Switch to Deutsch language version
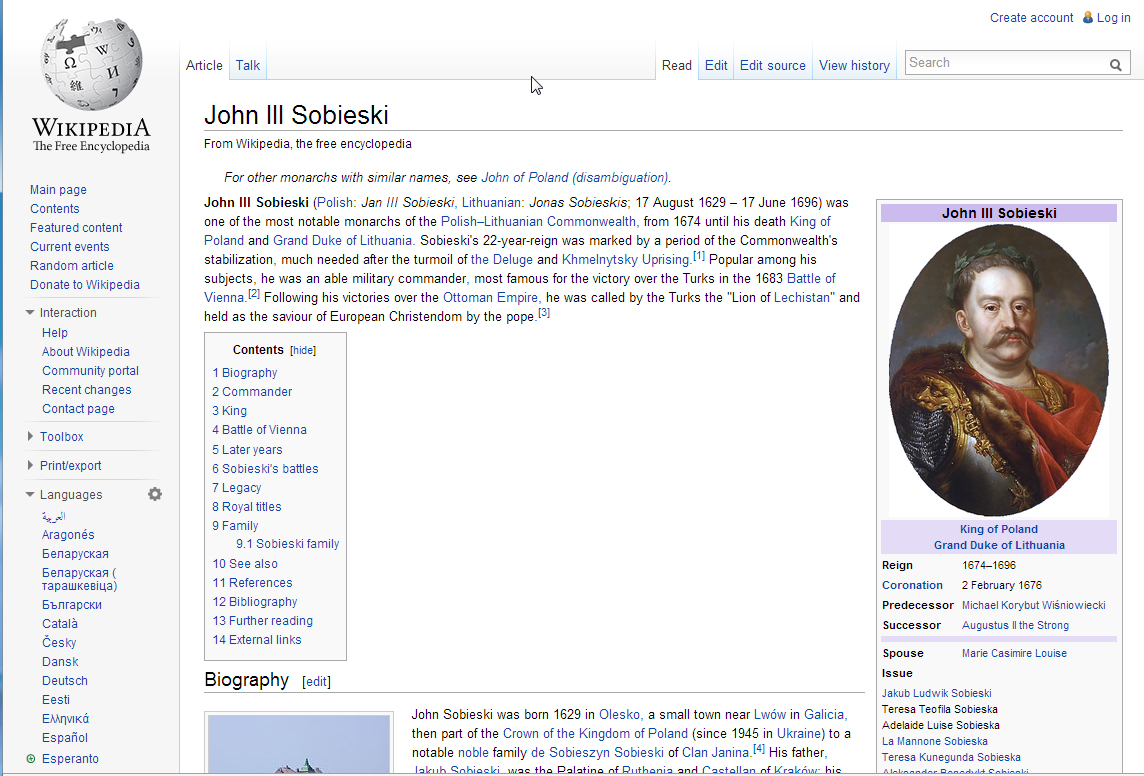This screenshot has height=776, width=1144. 65,680
